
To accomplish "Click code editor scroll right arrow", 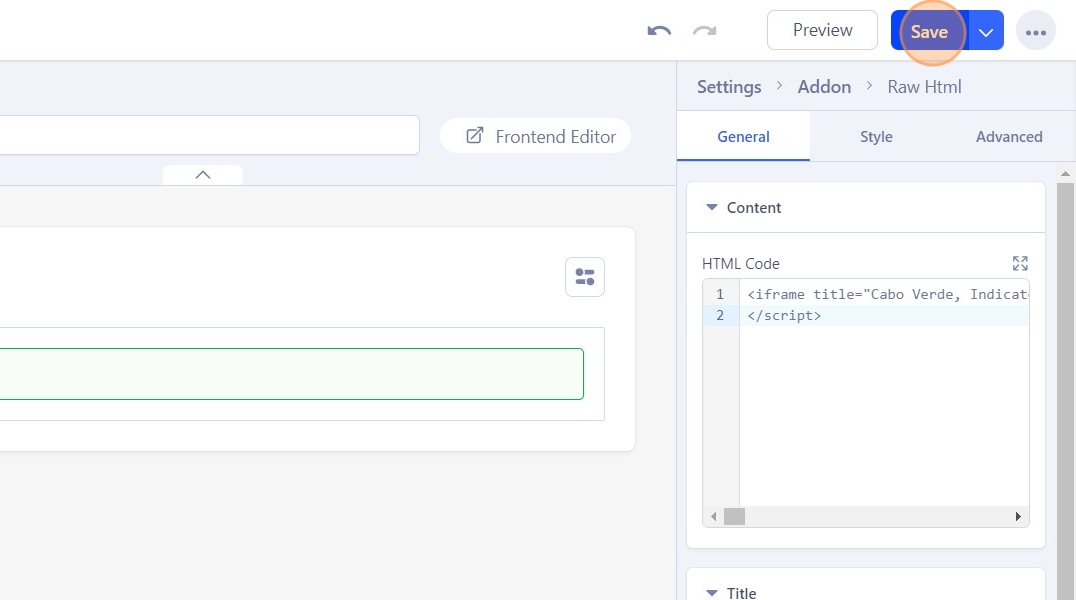I will pos(1018,516).
